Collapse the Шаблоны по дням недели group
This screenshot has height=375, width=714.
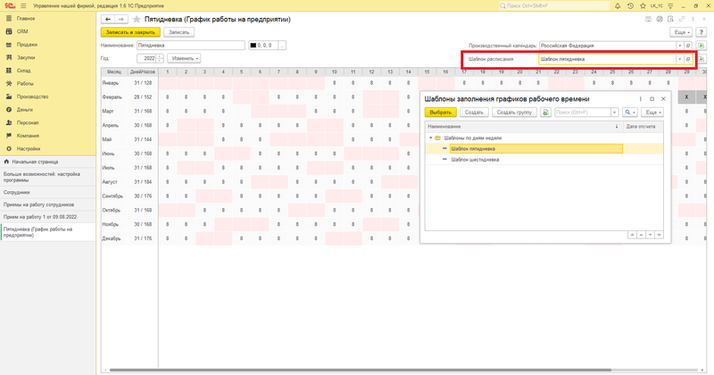(x=431, y=138)
